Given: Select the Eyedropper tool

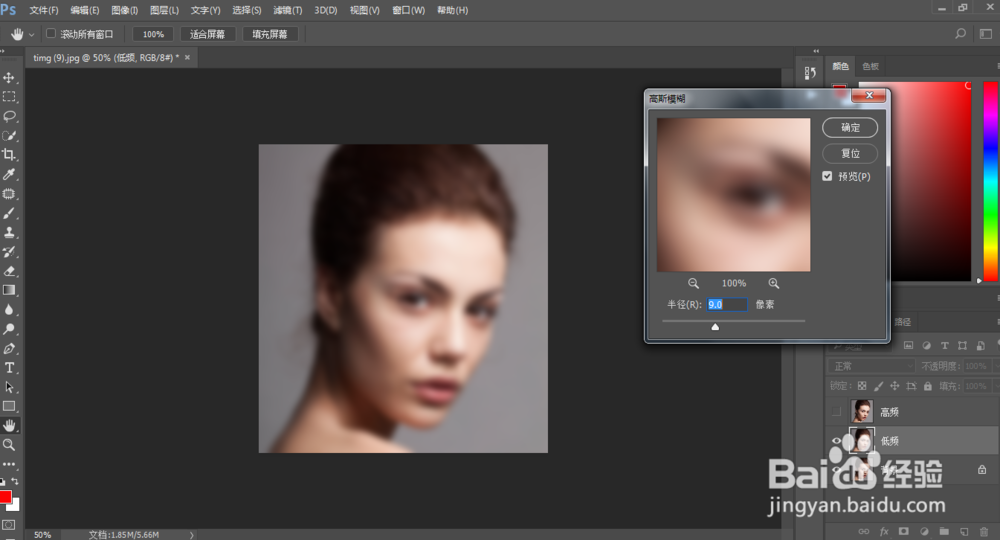Looking at the screenshot, I should click(x=9, y=174).
